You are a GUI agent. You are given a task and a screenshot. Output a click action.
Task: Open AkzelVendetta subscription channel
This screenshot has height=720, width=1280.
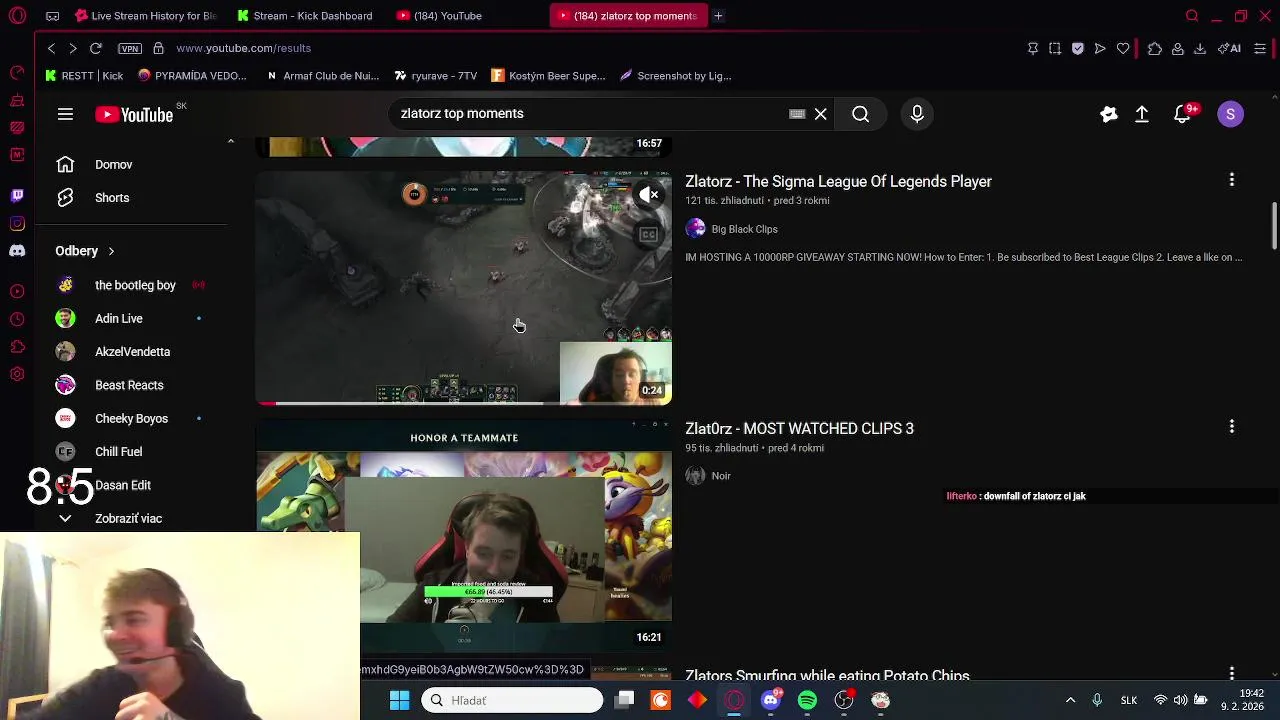click(132, 352)
